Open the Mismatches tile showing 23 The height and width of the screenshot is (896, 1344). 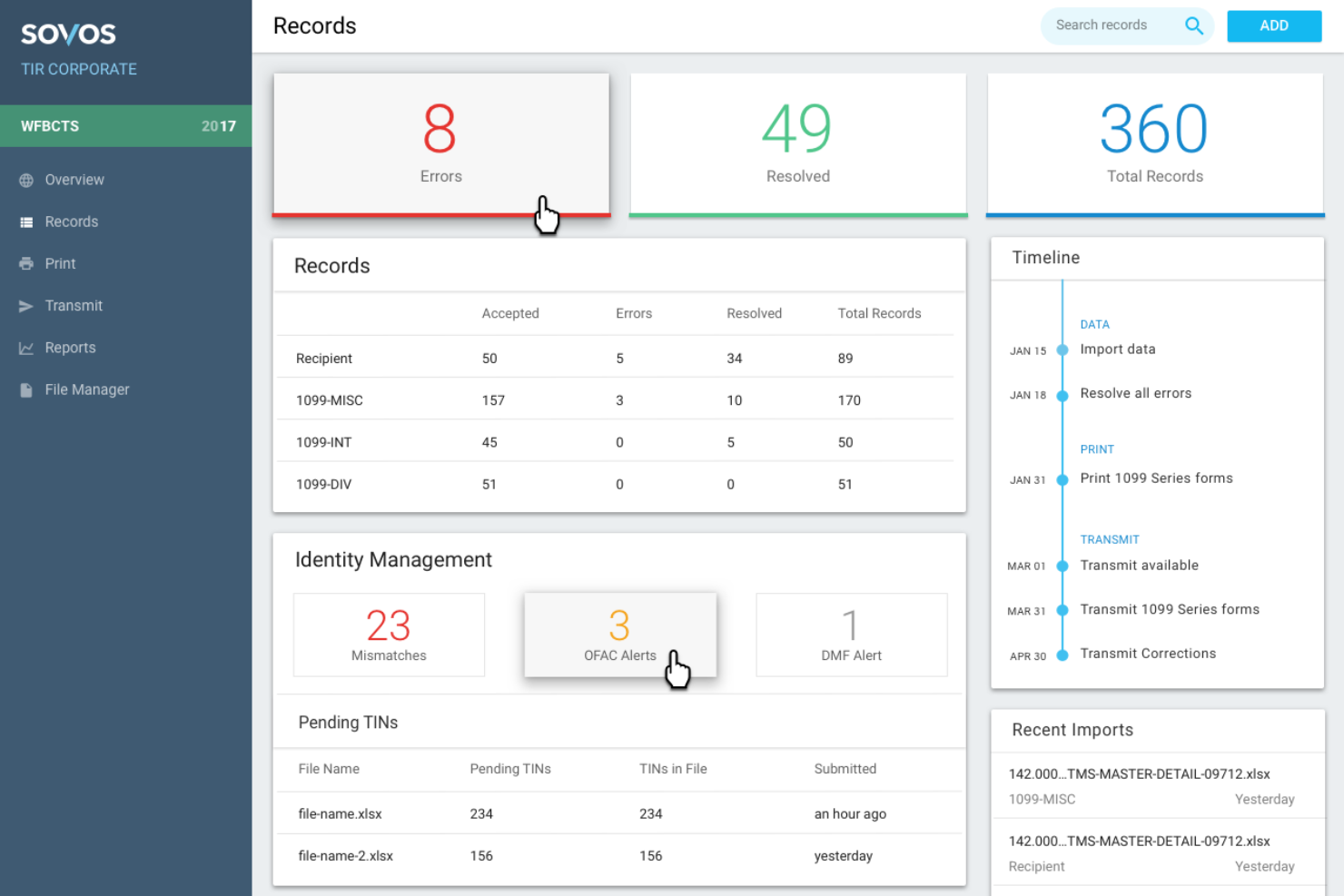tap(389, 635)
